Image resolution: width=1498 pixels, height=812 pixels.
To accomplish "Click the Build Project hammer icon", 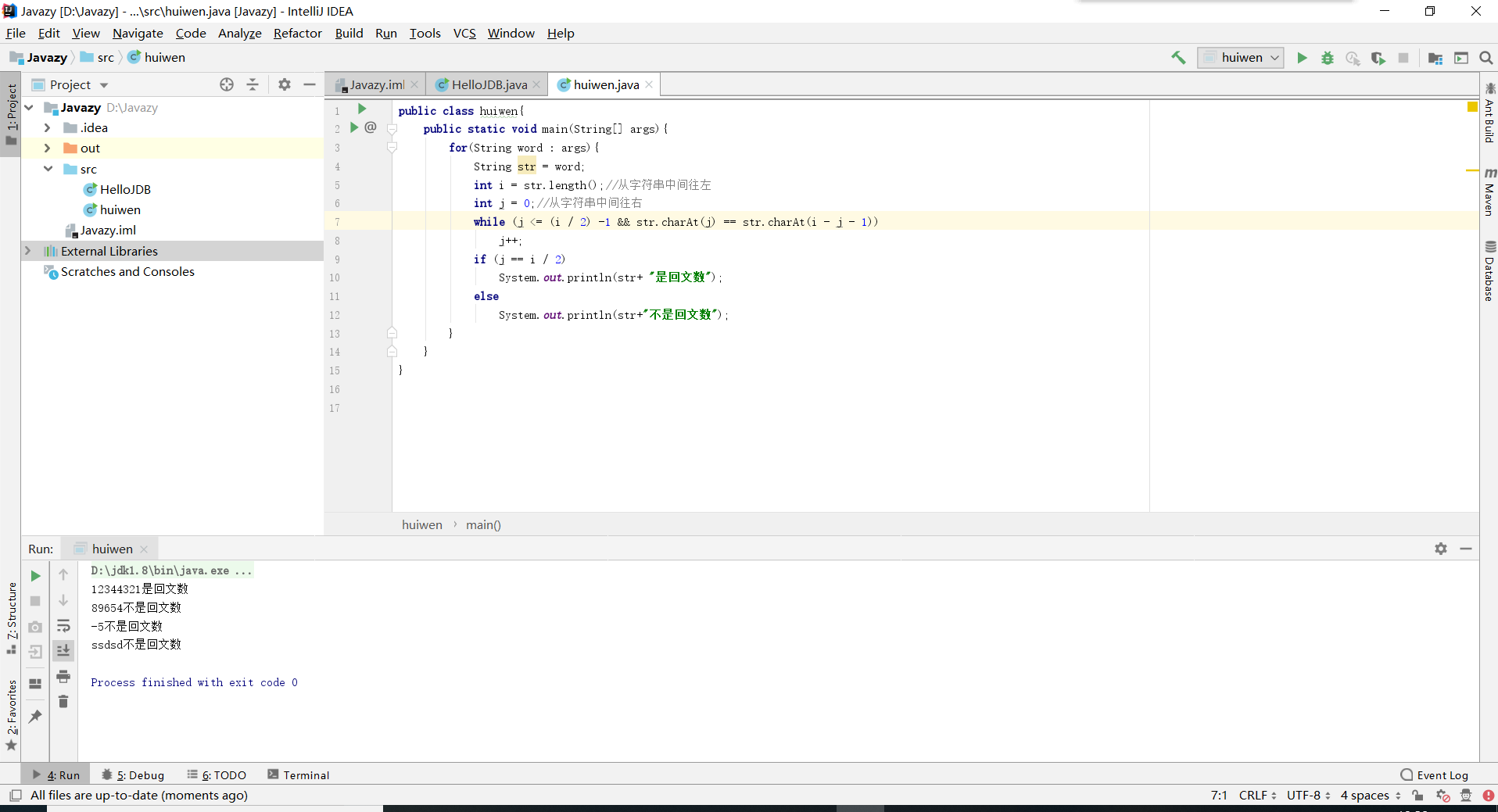I will click(x=1178, y=58).
